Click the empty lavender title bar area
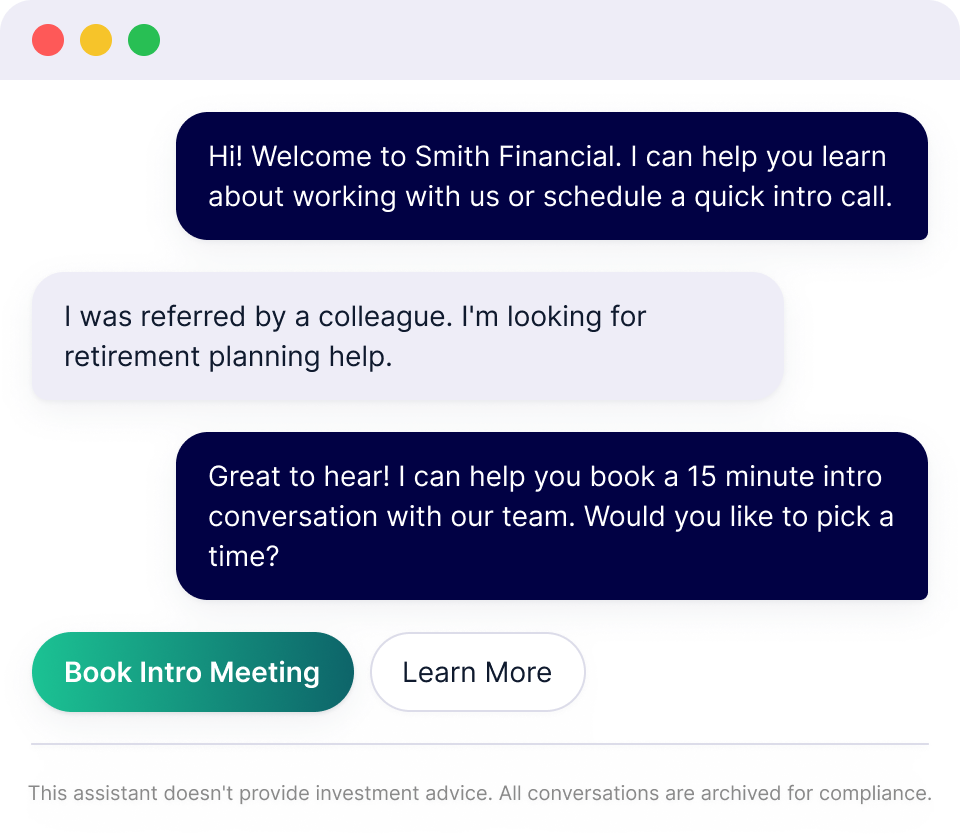The height and width of the screenshot is (840, 960). coord(550,40)
